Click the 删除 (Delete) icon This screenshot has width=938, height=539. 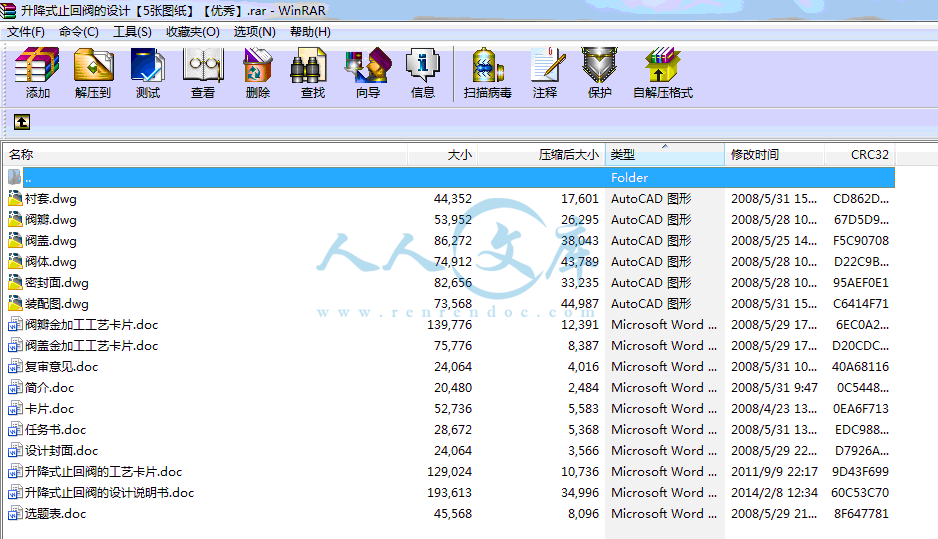(258, 65)
